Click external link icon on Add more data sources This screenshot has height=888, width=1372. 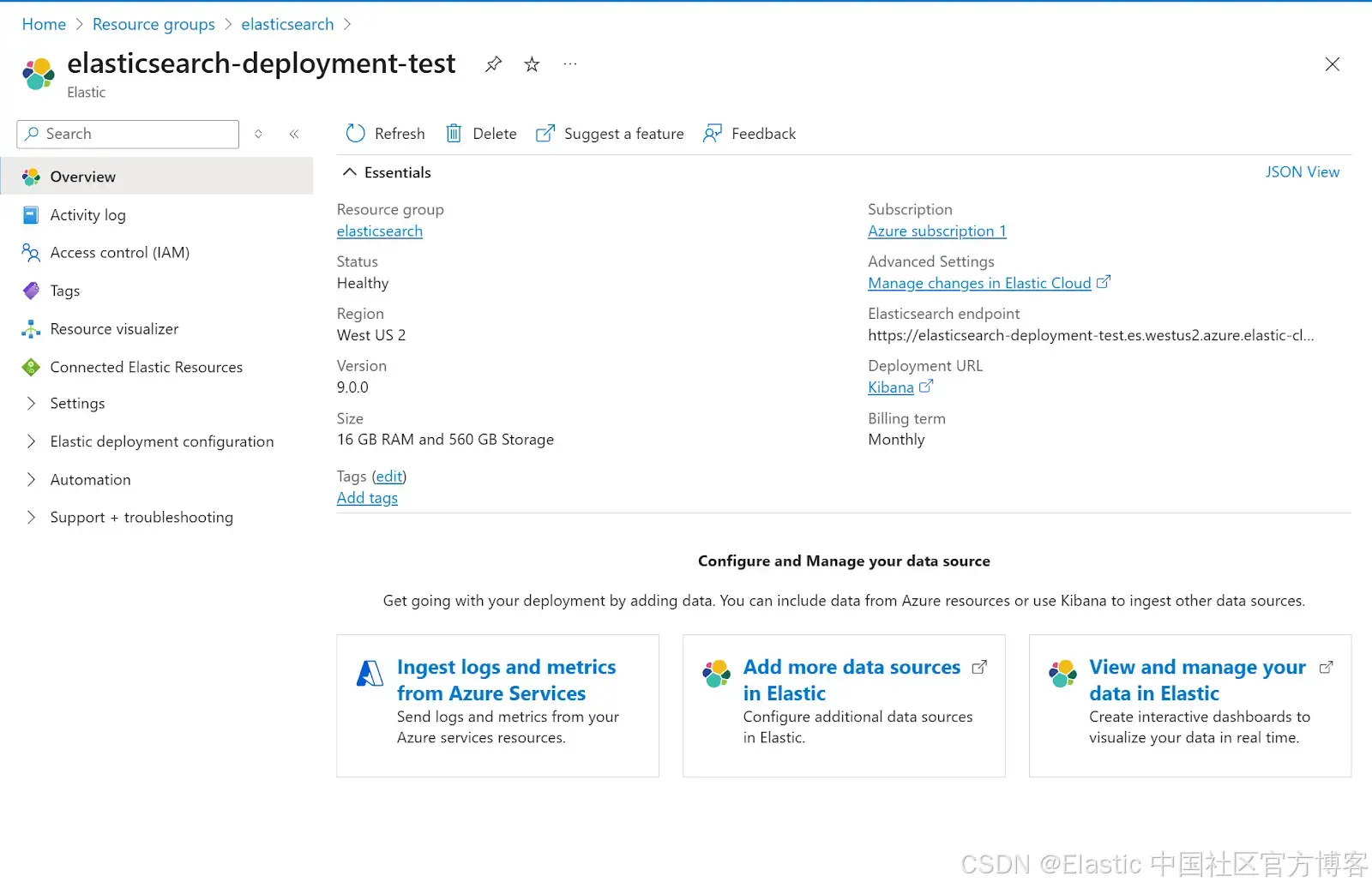pos(979,667)
